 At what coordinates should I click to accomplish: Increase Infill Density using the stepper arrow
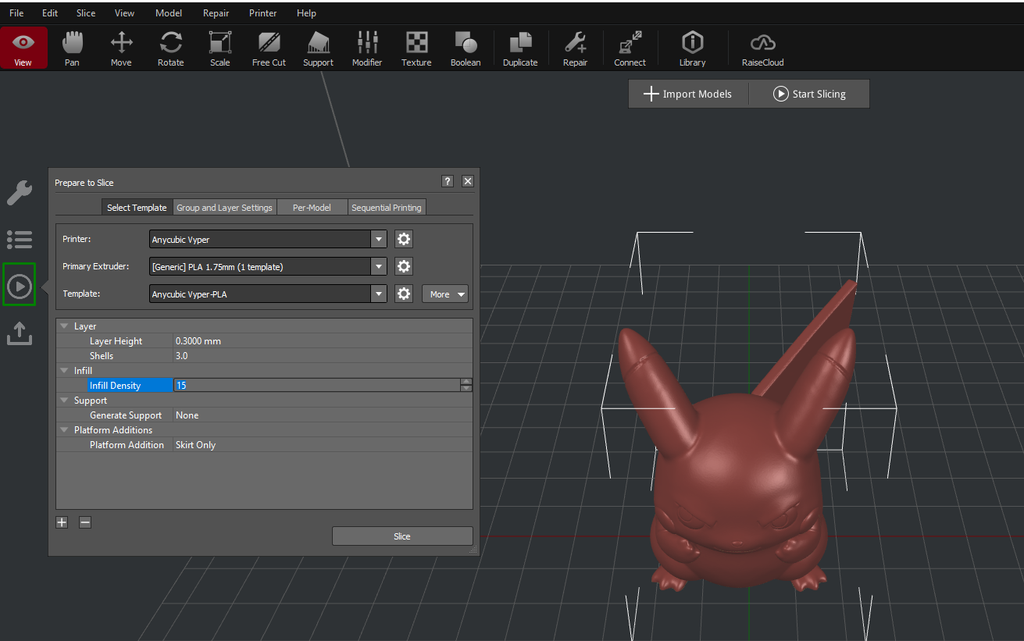466,381
